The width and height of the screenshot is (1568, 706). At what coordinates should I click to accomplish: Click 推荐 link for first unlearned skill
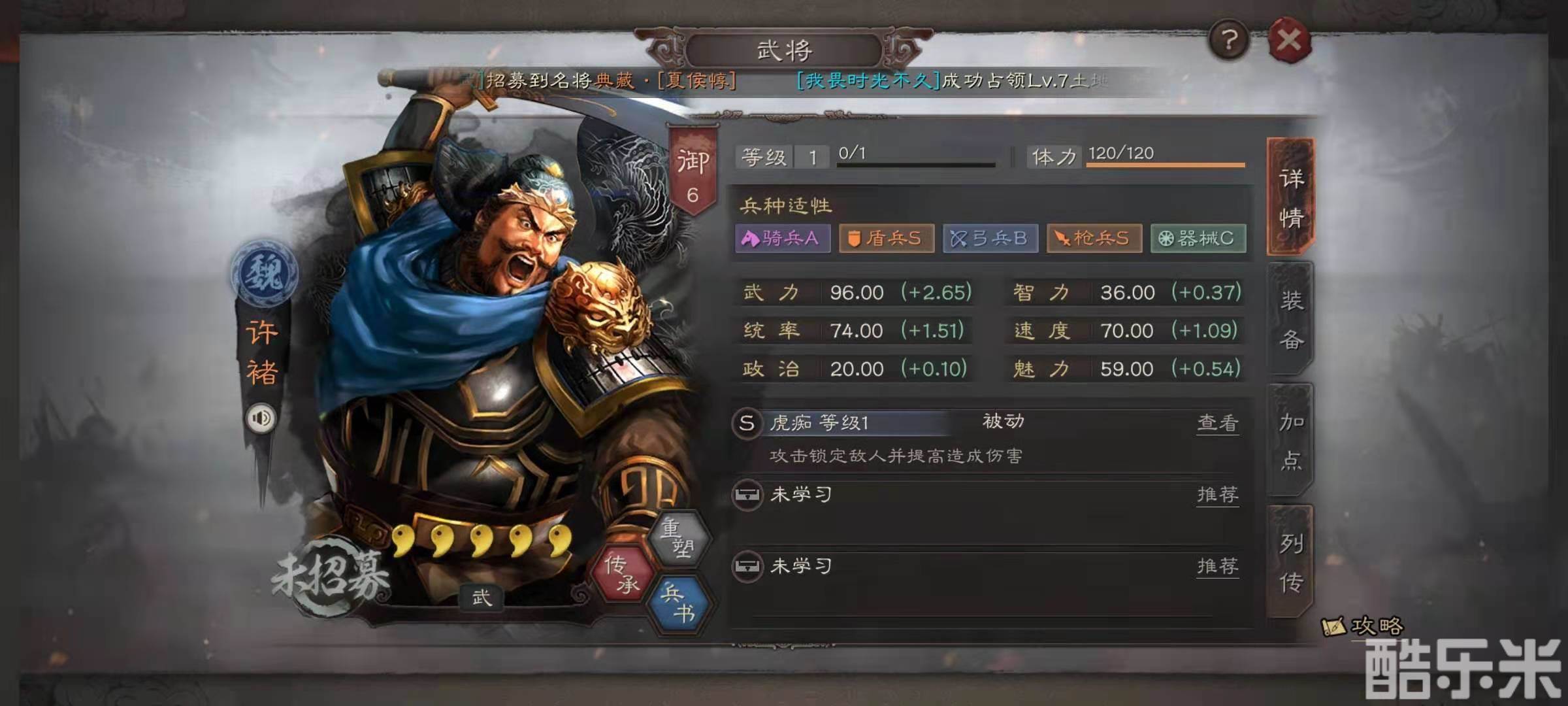tap(1218, 494)
